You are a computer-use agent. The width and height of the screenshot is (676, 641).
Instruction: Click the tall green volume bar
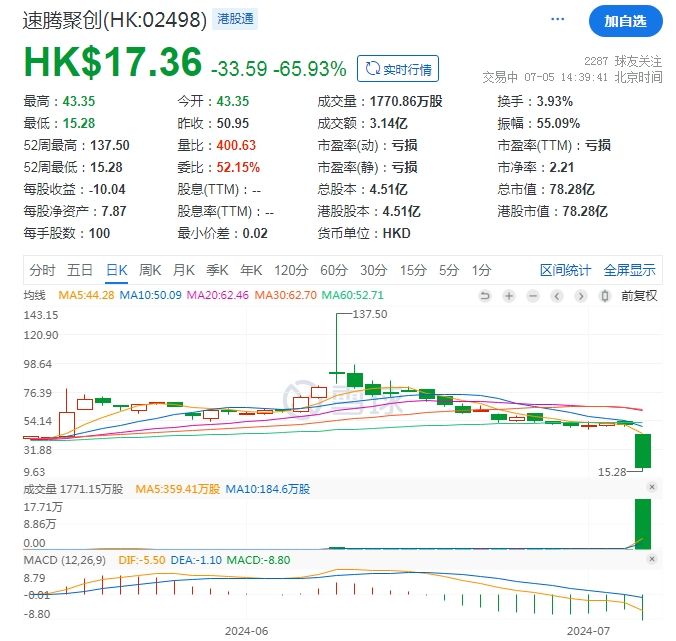(643, 524)
